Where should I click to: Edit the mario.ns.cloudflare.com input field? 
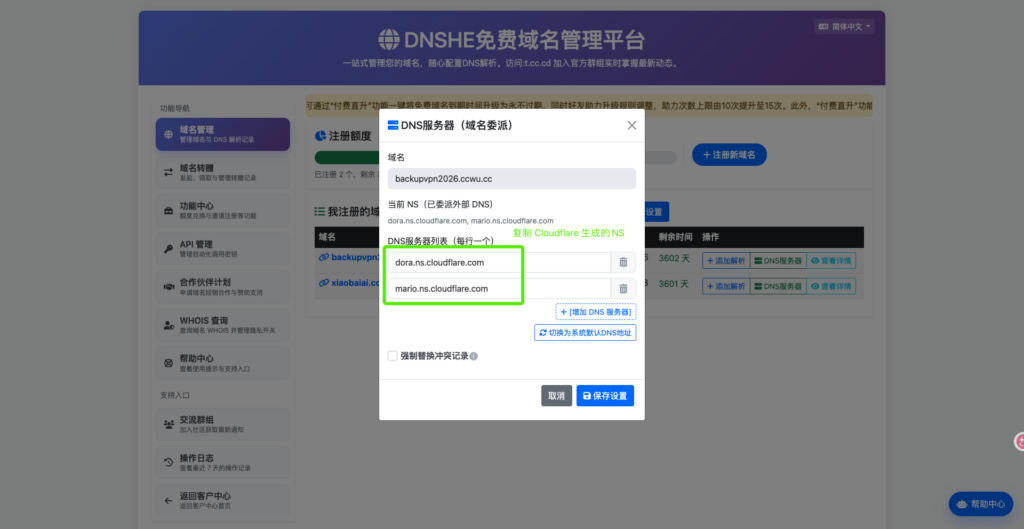pyautogui.click(x=498, y=289)
